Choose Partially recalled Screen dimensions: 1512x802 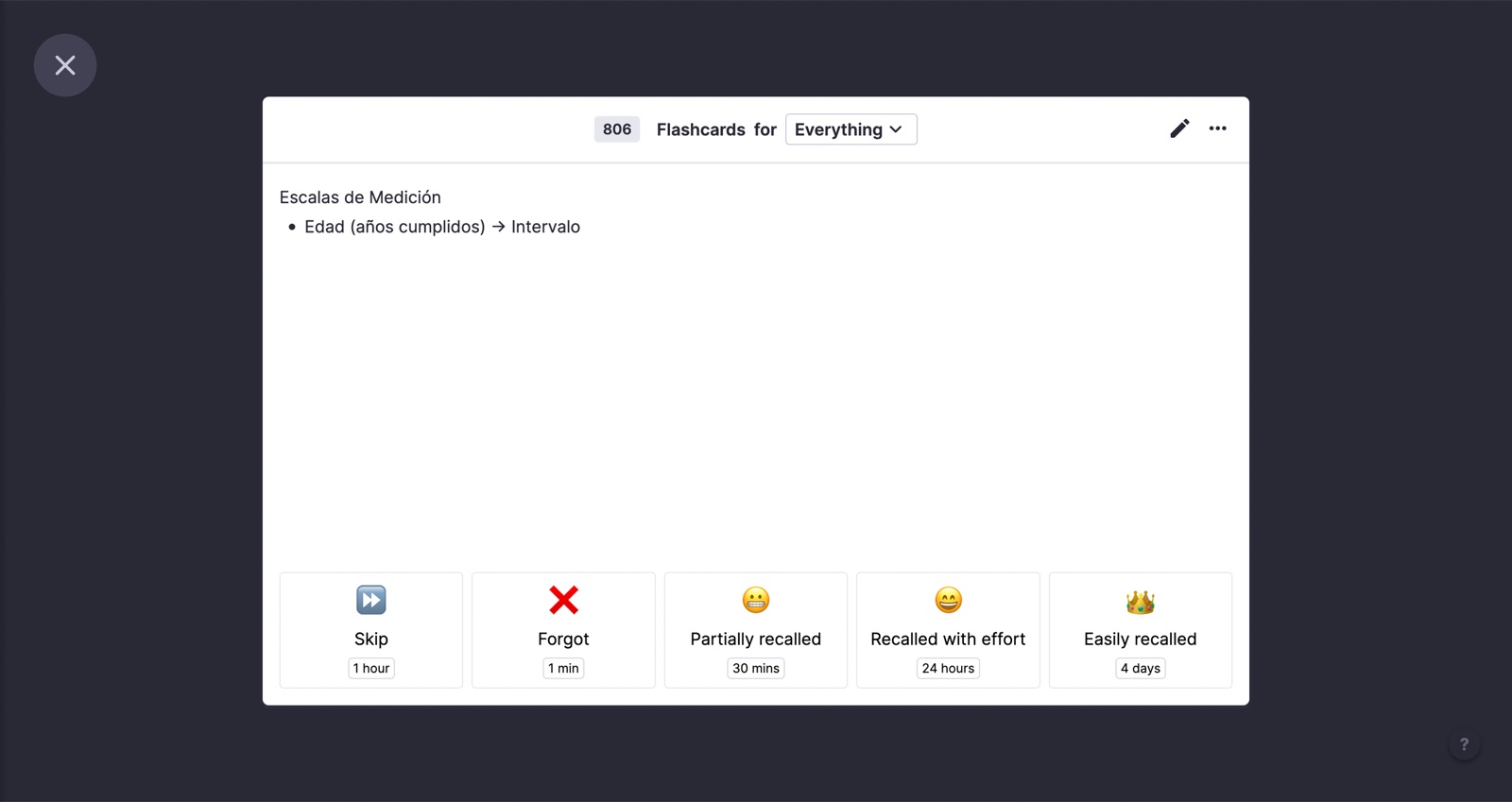click(756, 630)
